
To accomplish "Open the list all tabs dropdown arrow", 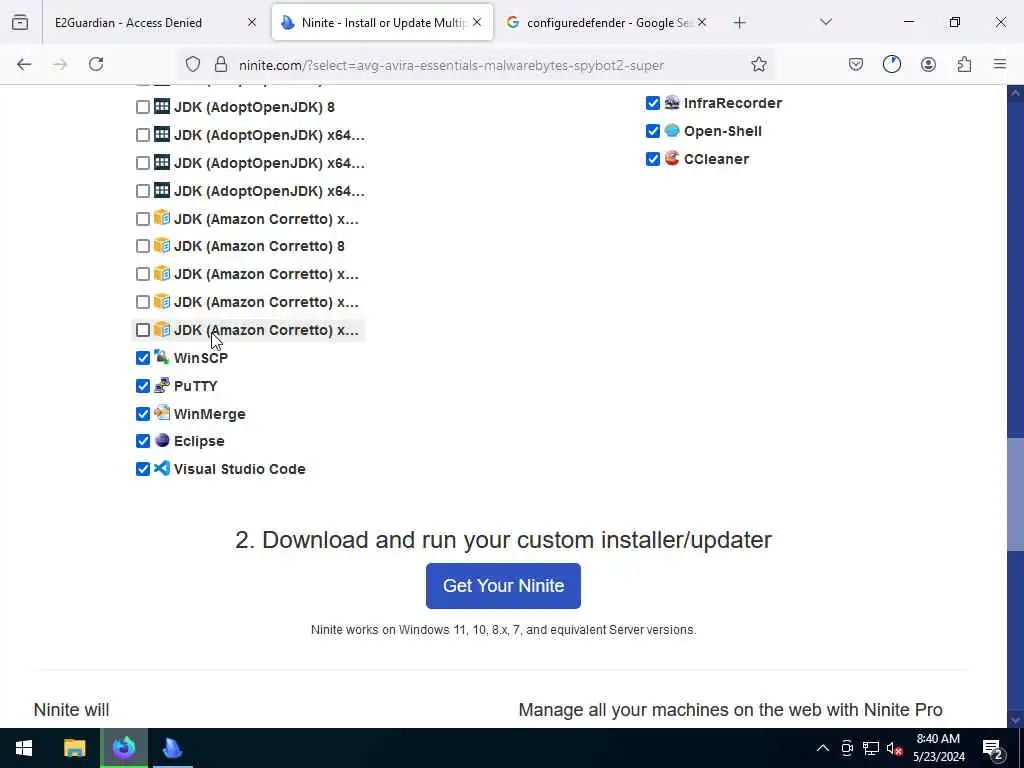I will point(825,22).
